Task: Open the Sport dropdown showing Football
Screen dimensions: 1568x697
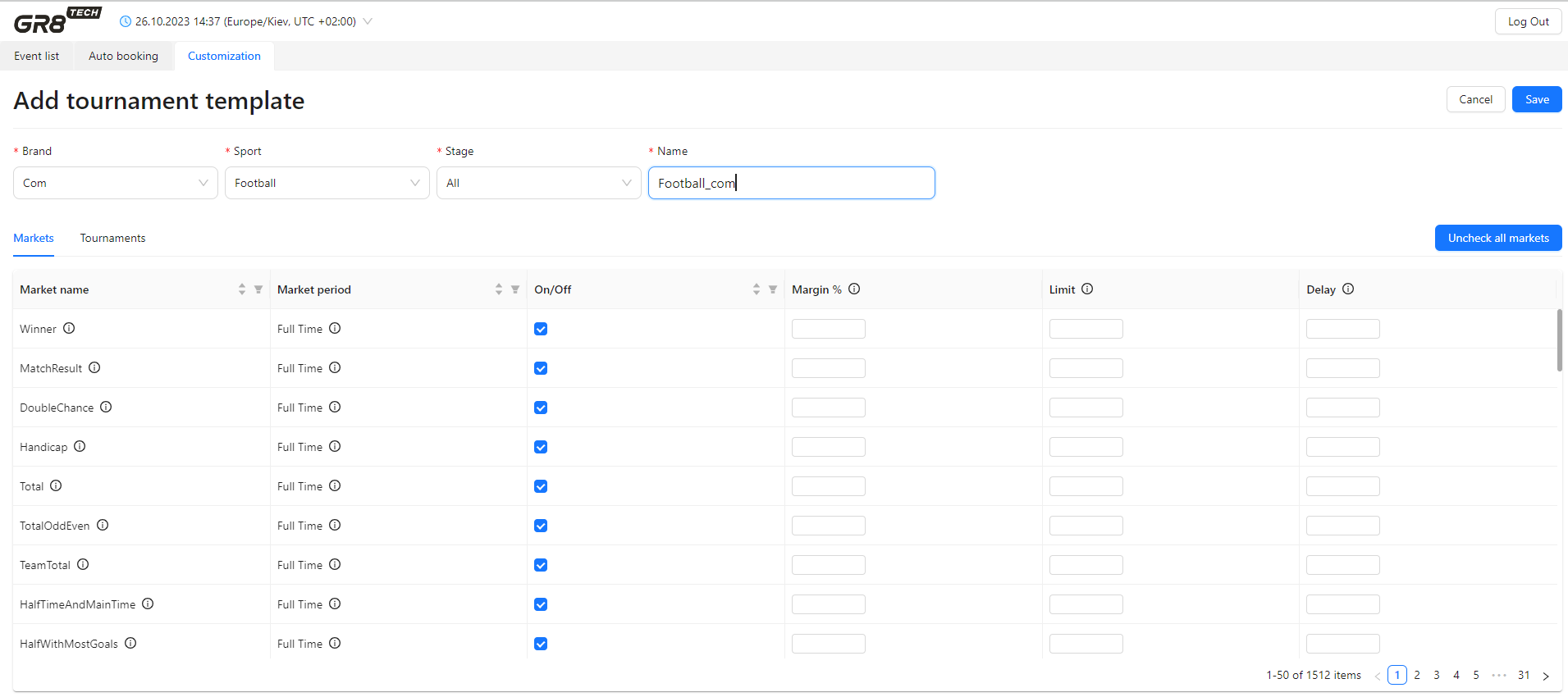Action: pyautogui.click(x=327, y=183)
